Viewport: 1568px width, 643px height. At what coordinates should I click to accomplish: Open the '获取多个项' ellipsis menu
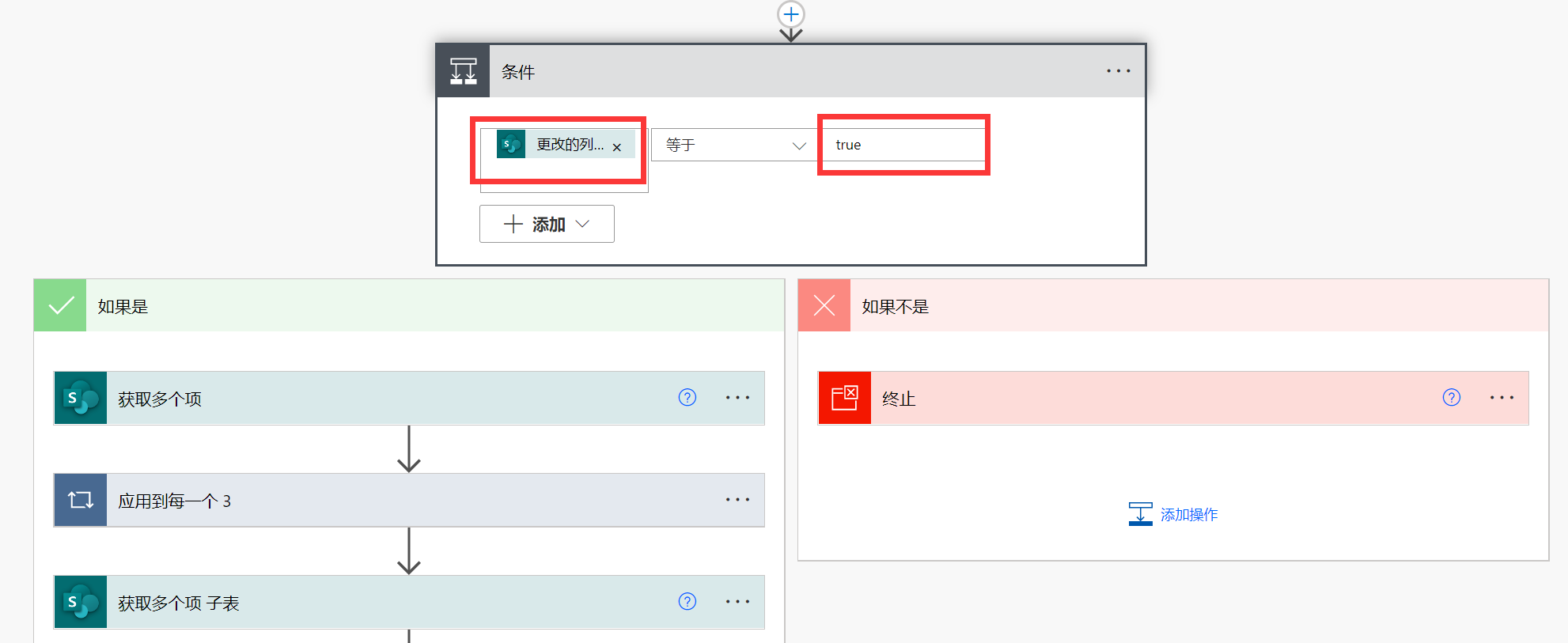737,397
